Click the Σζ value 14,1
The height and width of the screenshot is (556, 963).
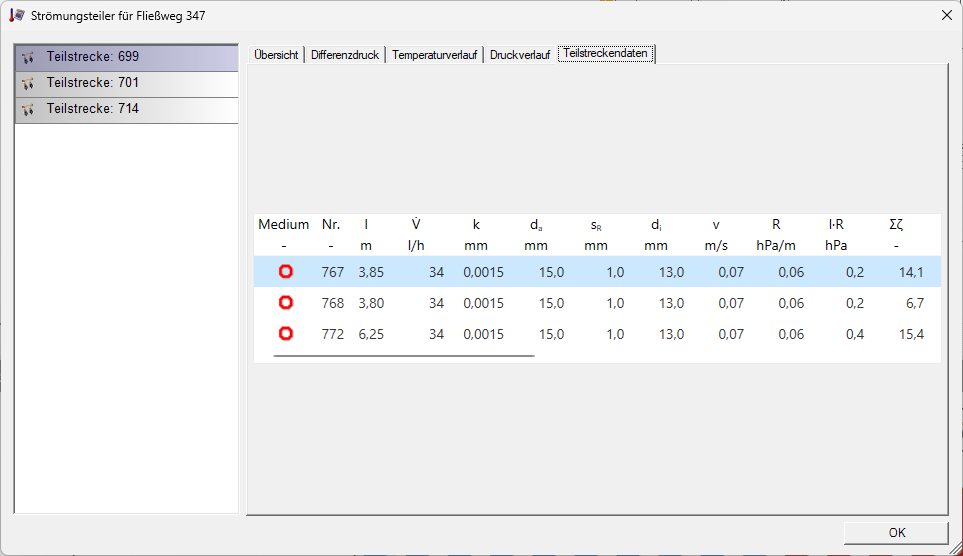pos(911,272)
